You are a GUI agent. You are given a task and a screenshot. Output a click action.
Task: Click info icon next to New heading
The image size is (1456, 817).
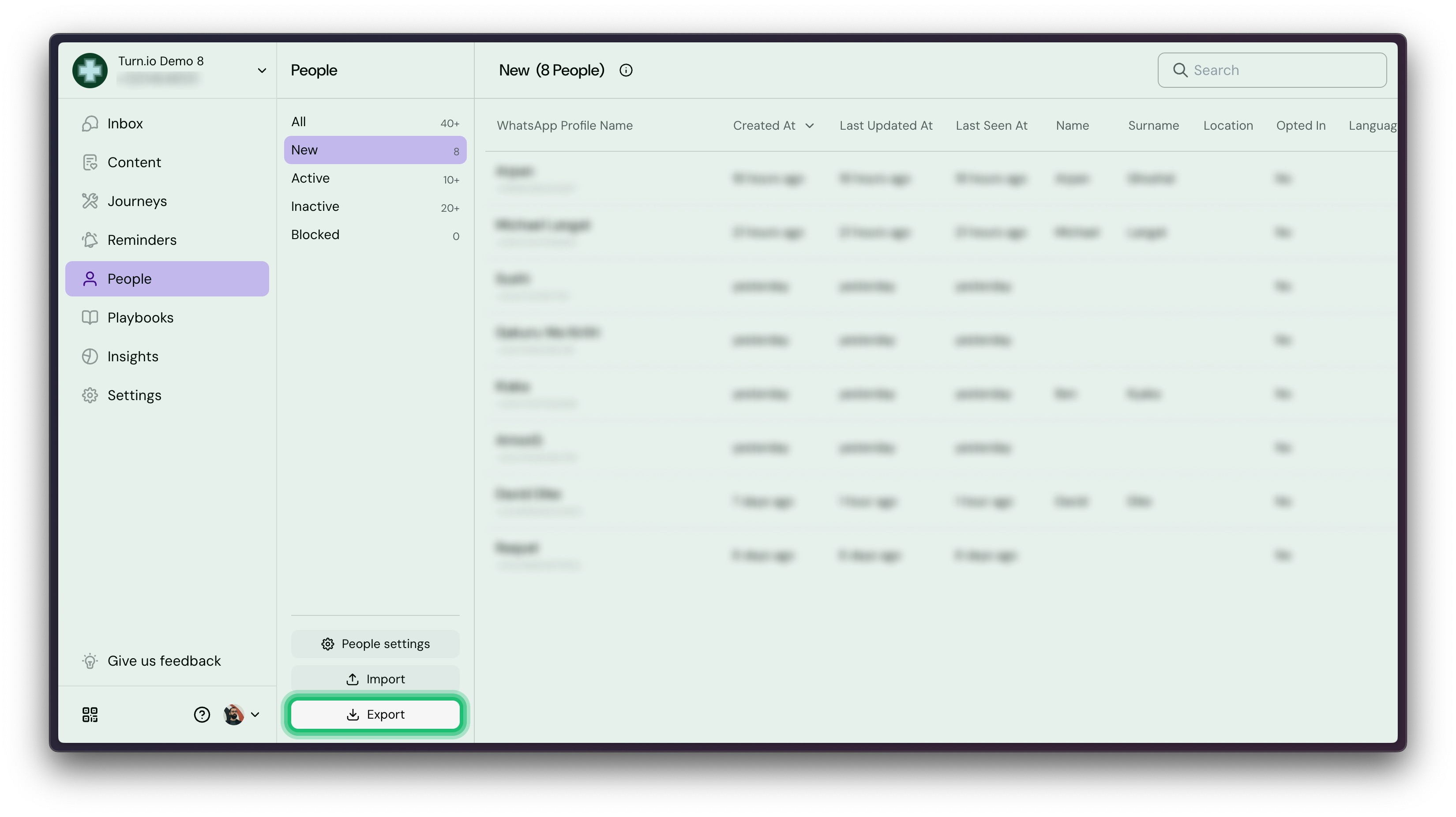626,71
